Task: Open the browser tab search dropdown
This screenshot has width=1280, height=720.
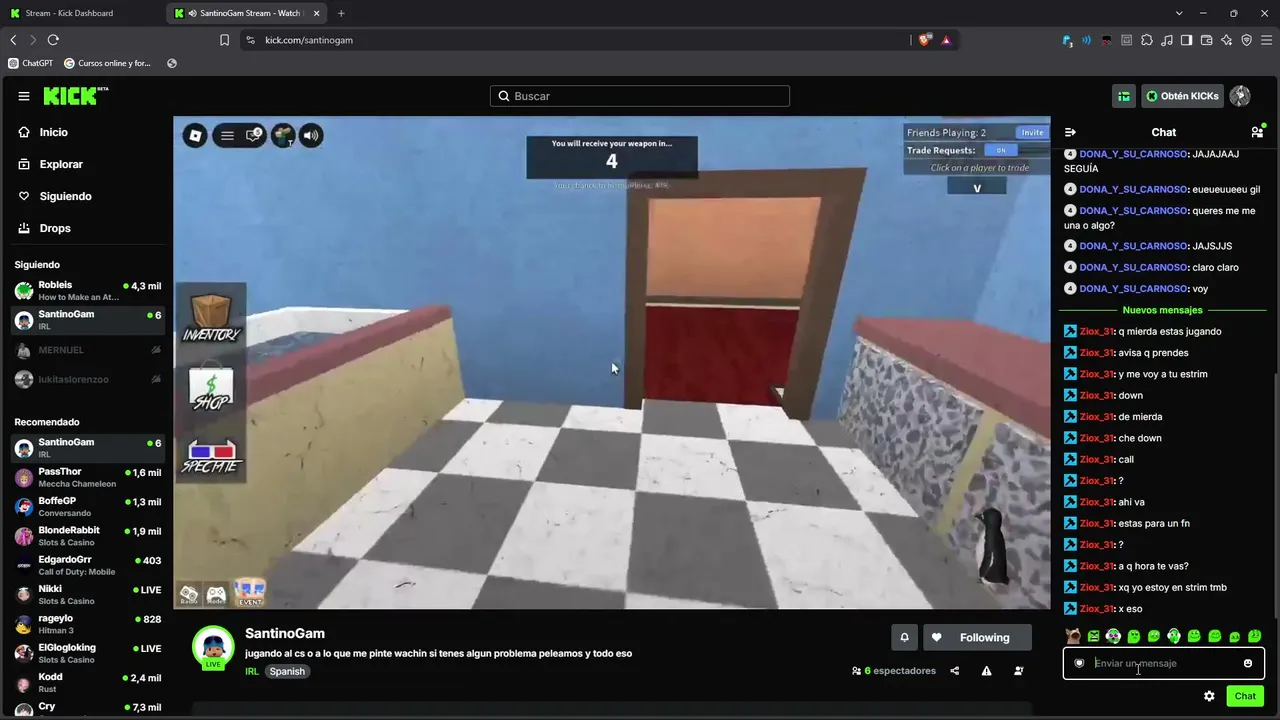Action: pos(1179,13)
